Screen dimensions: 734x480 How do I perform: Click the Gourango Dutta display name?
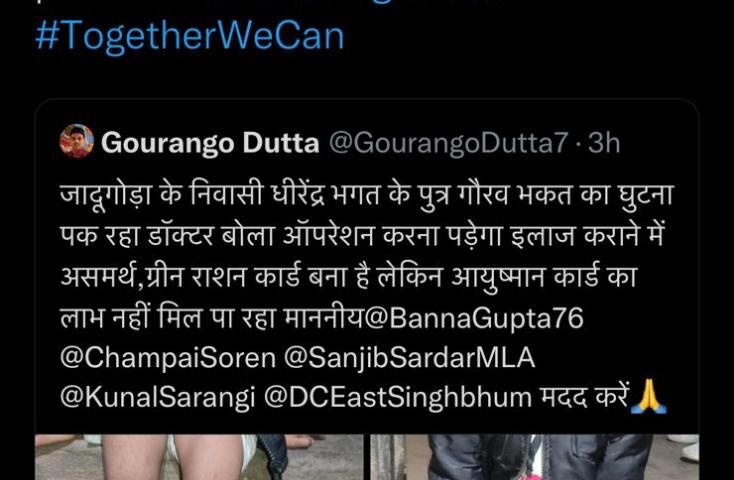(x=210, y=143)
